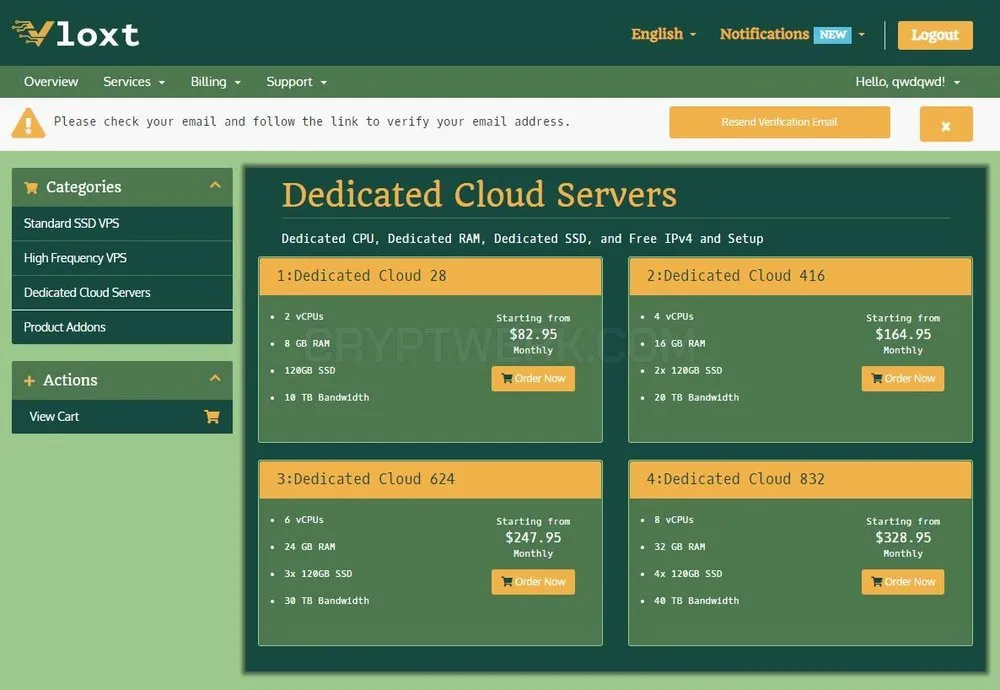1000x690 pixels.
Task: Click the 40 TB Bandwidth text
Action: point(696,601)
